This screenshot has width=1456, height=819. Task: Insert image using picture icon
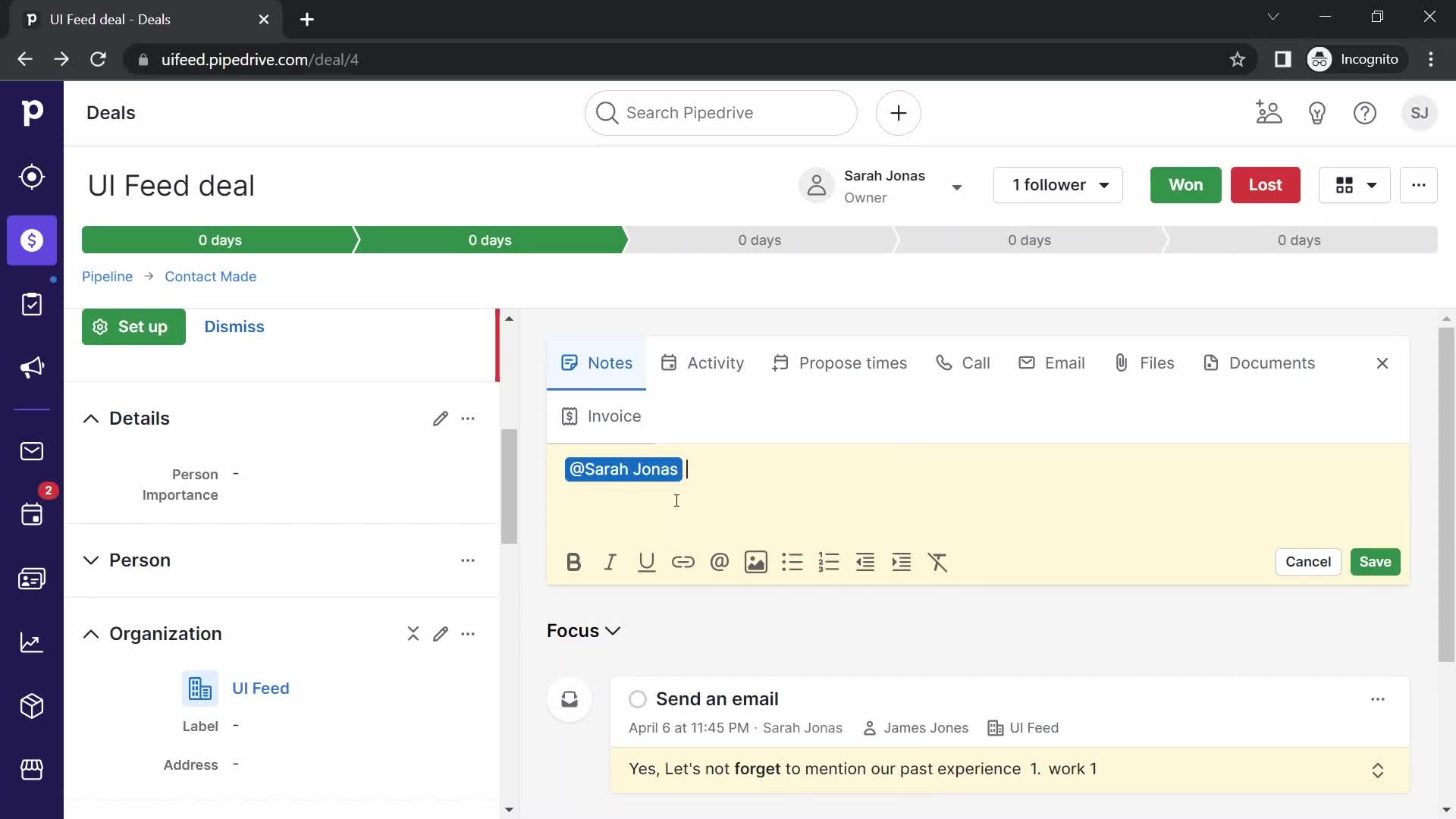[757, 562]
